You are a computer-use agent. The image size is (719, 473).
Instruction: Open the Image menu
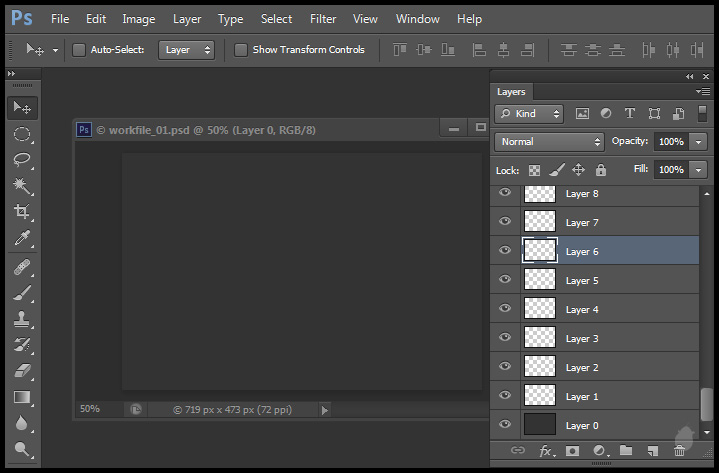(139, 19)
